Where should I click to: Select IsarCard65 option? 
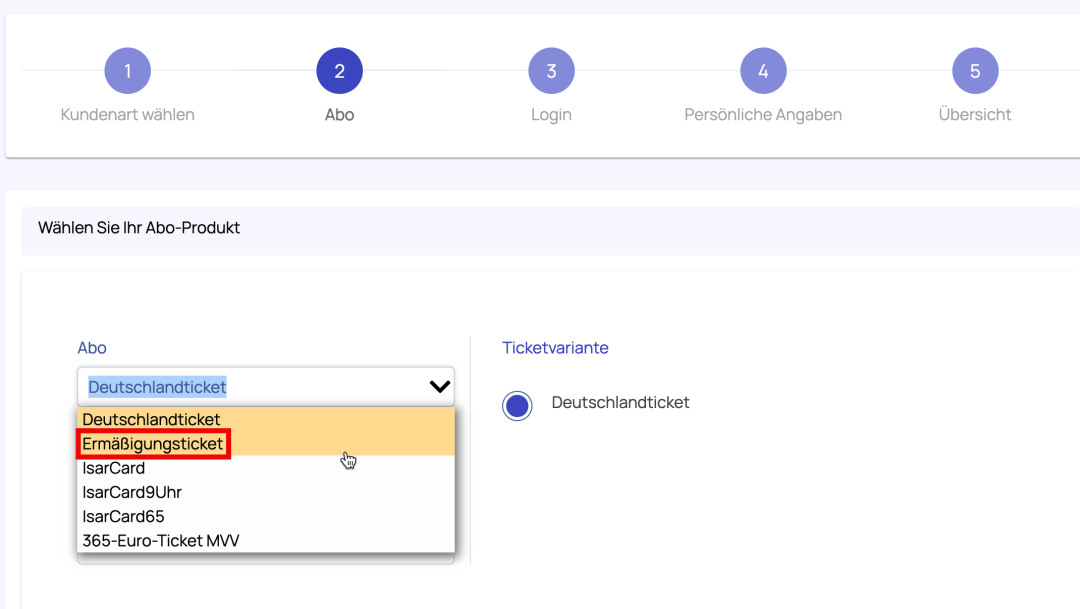266,516
